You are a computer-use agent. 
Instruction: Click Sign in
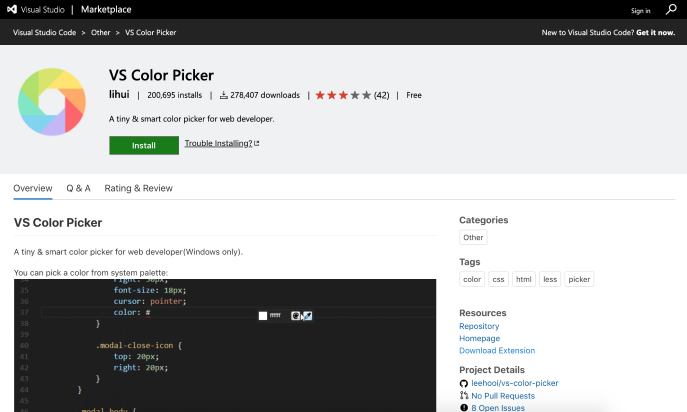(641, 11)
